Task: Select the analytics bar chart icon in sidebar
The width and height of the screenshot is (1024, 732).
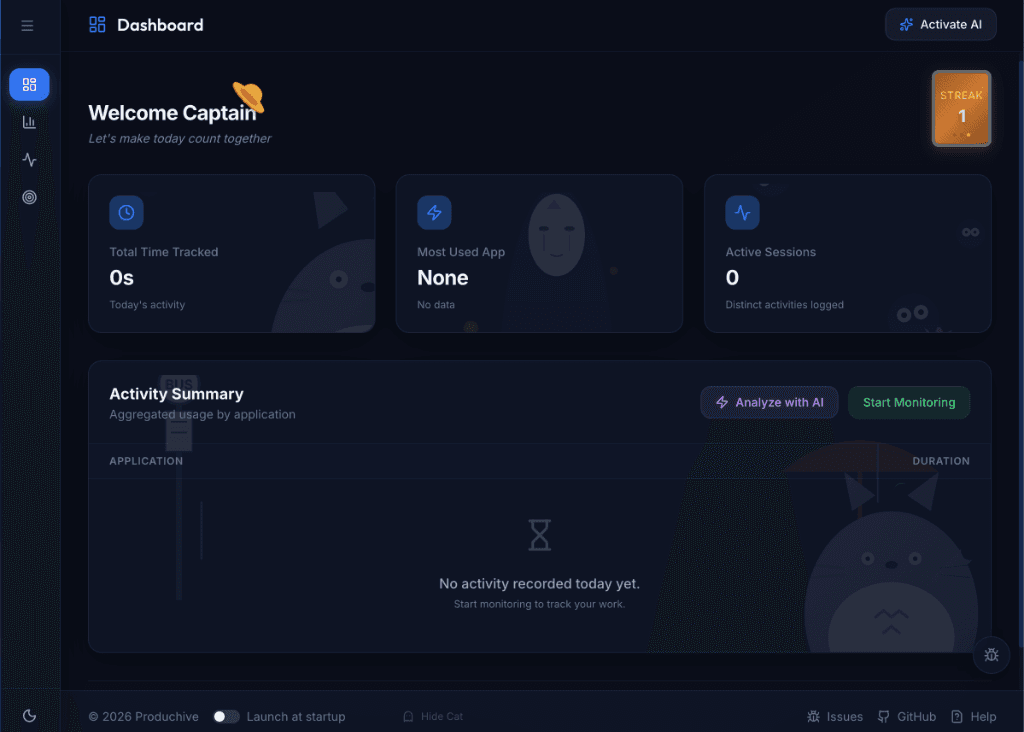Action: (29, 122)
